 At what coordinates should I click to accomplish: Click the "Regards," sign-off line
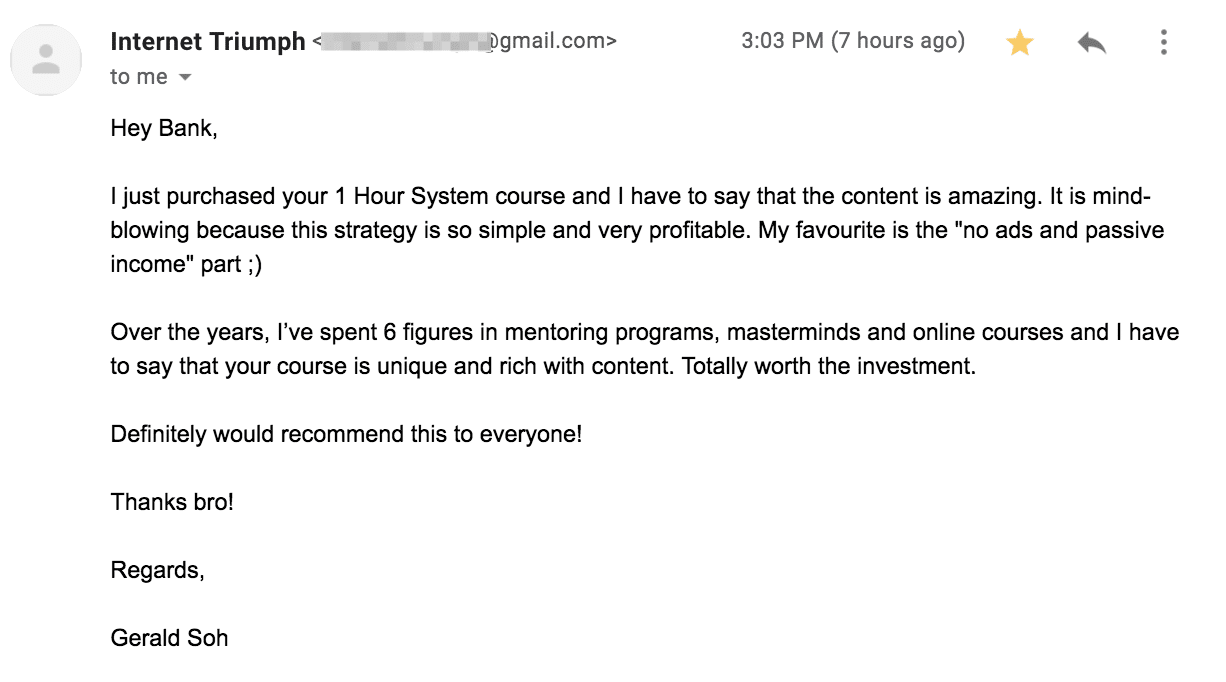(158, 570)
